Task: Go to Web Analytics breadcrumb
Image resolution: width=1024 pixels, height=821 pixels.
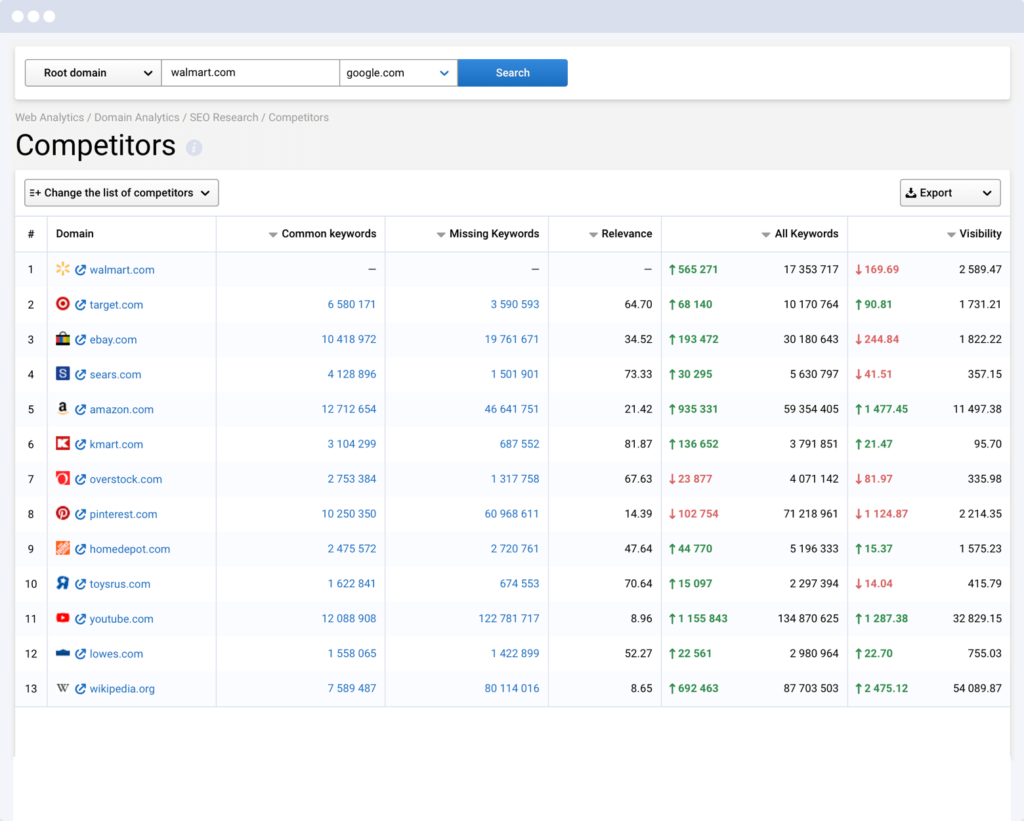Action: click(50, 118)
